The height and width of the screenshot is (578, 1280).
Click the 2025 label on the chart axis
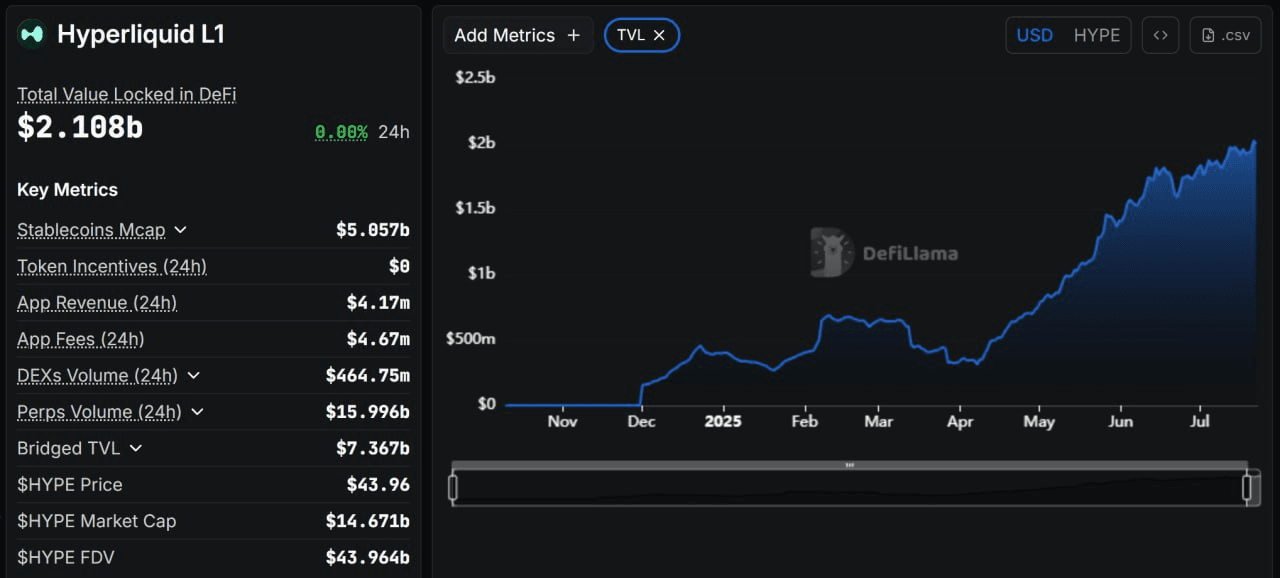pyautogui.click(x=723, y=421)
